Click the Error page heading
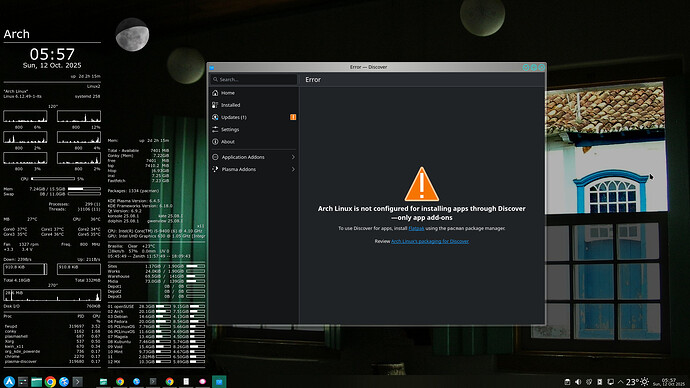 coord(313,80)
